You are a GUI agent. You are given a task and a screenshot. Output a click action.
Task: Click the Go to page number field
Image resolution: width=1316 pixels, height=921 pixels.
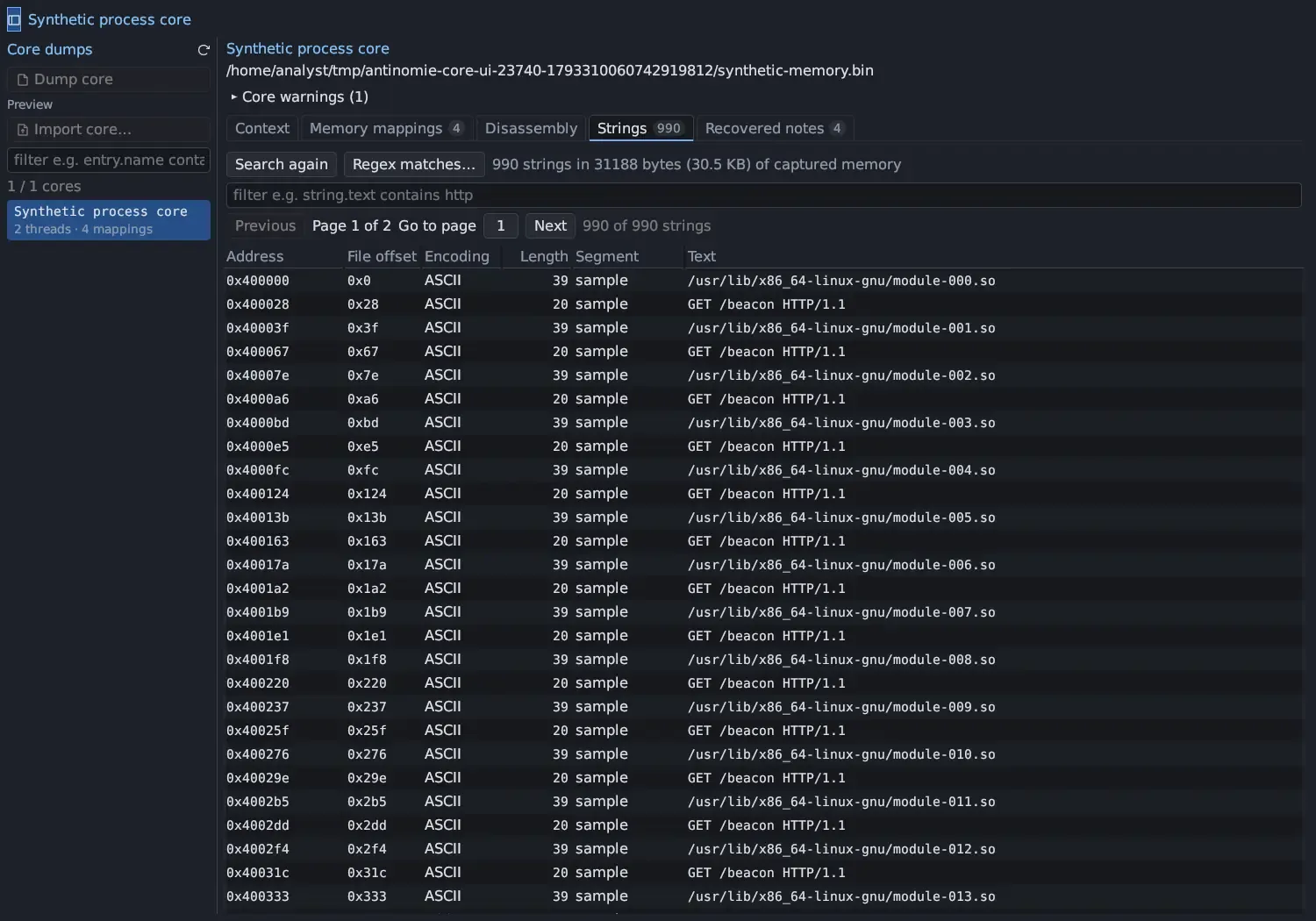point(501,225)
